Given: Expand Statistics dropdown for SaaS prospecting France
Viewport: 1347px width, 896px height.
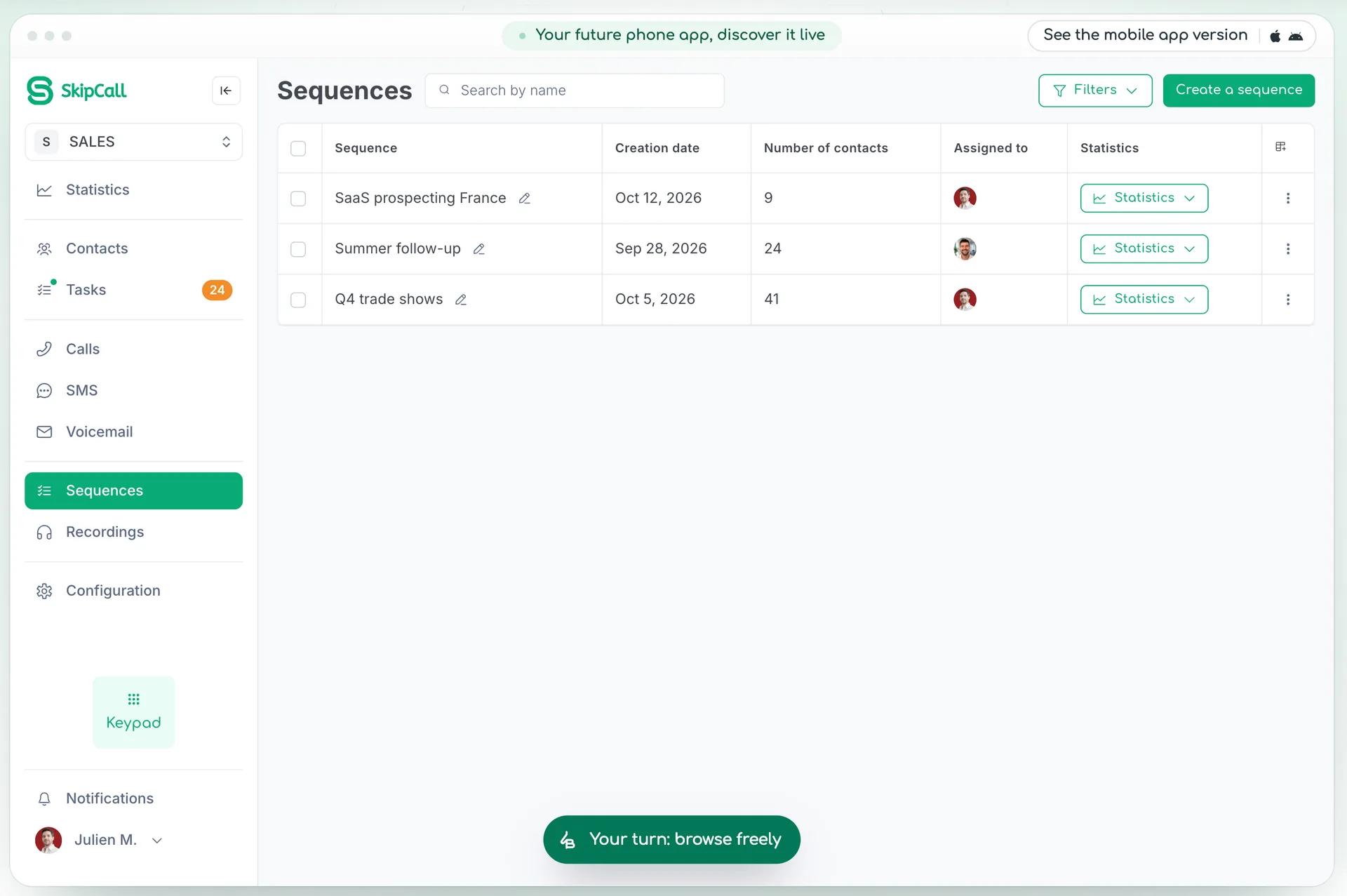Looking at the screenshot, I should point(1144,198).
